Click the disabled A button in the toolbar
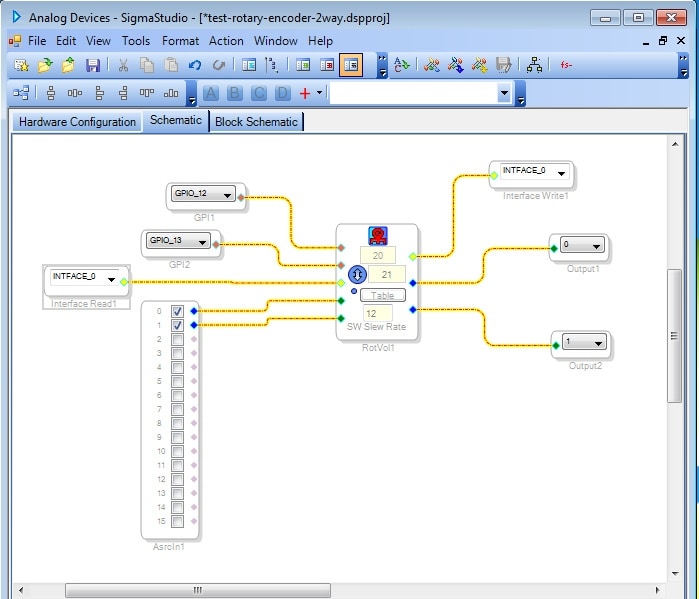This screenshot has width=699, height=599. [x=210, y=93]
